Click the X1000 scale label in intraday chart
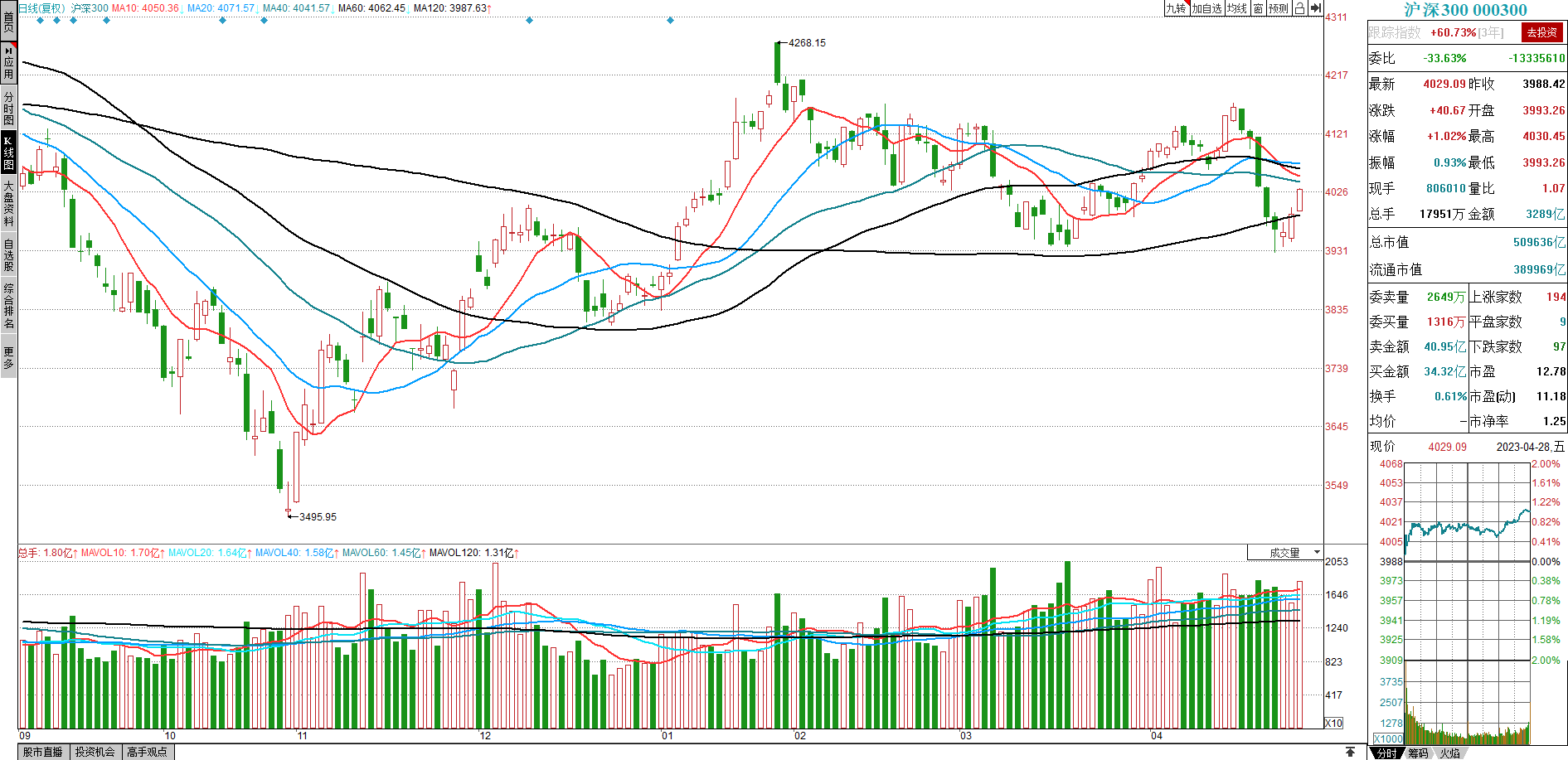1568x760 pixels. pyautogui.click(x=1388, y=738)
